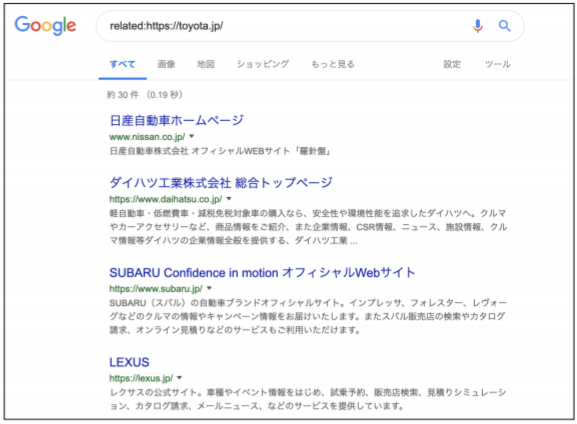Switch to the 地図 maps tab
This screenshot has width=577, height=424.
point(206,64)
